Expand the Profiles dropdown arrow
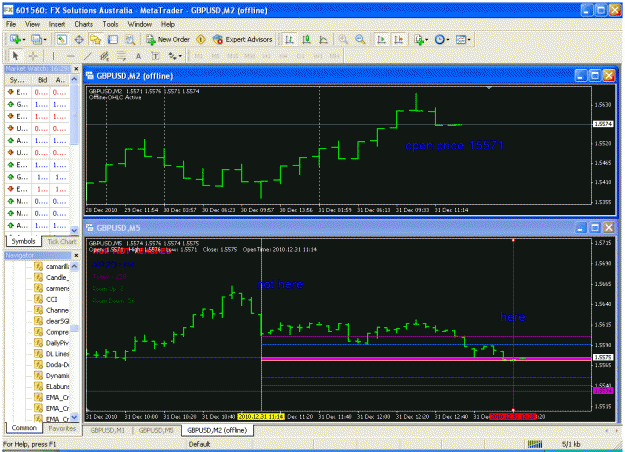 45,39
